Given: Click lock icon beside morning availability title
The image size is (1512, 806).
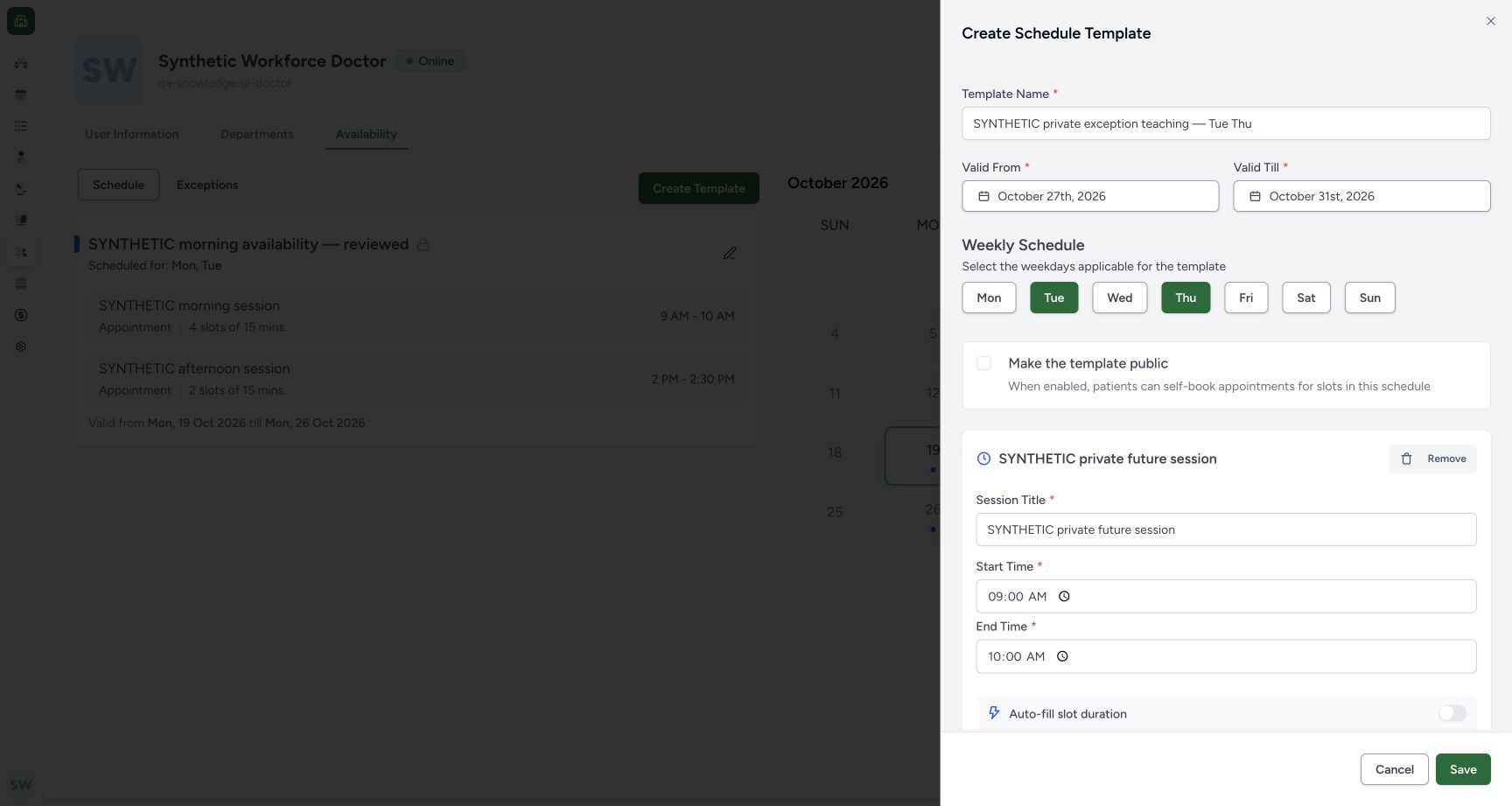Looking at the screenshot, I should pyautogui.click(x=423, y=244).
